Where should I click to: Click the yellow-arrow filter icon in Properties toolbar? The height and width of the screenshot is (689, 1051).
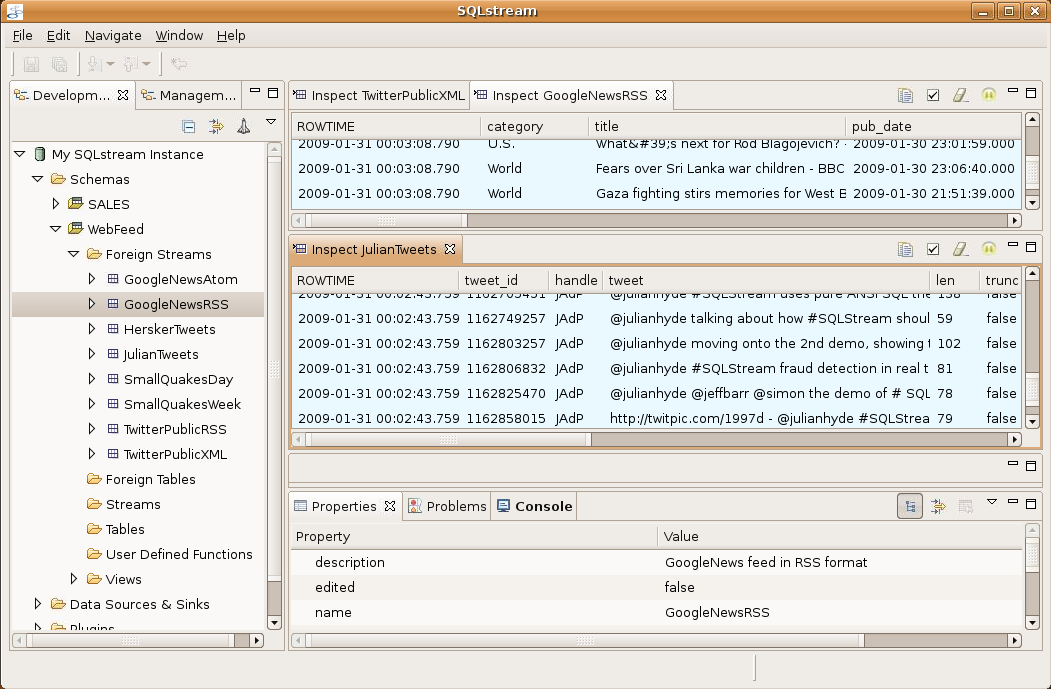pos(938,506)
